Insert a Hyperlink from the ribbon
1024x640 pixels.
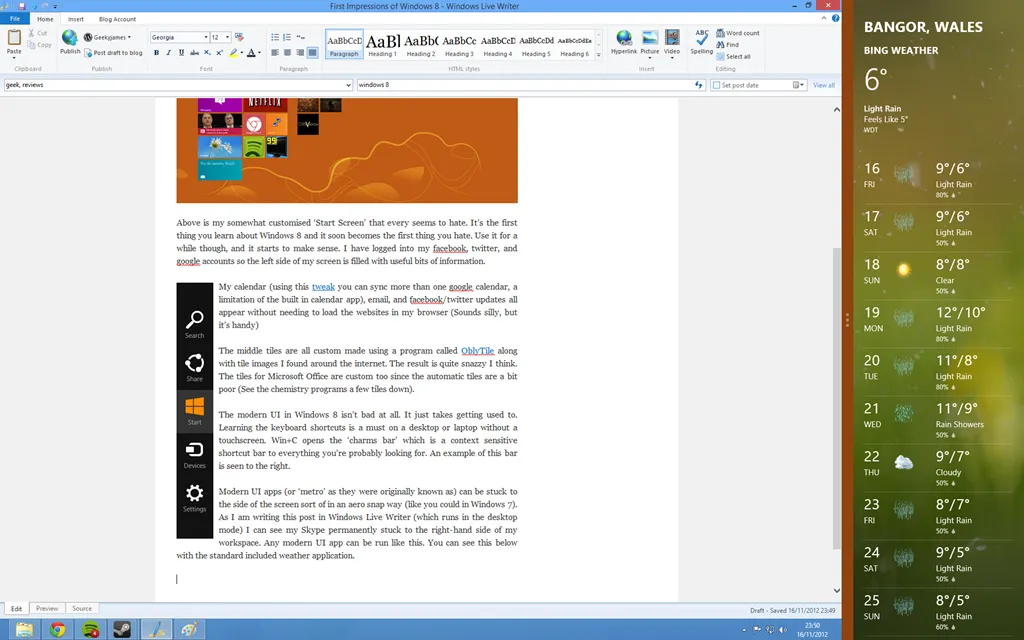[x=624, y=42]
